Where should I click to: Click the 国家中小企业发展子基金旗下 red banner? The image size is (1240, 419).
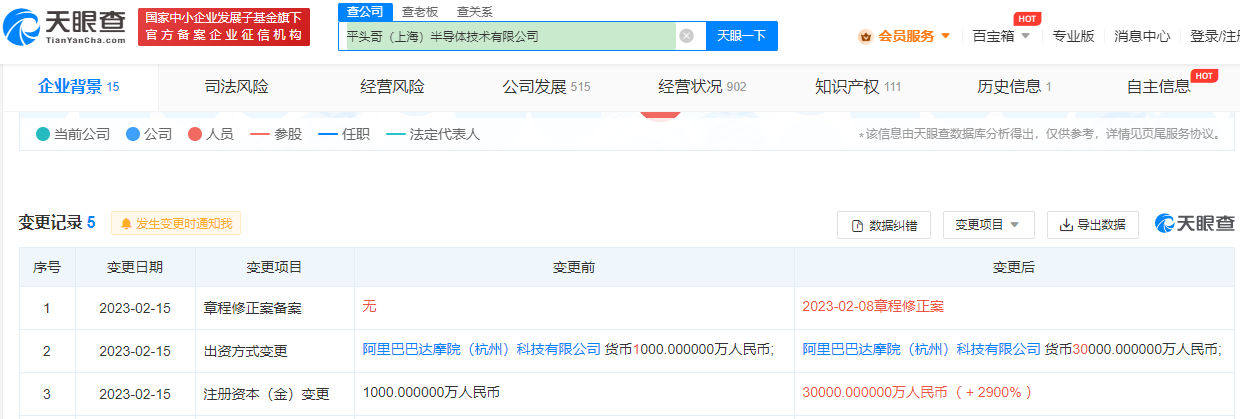point(224,27)
